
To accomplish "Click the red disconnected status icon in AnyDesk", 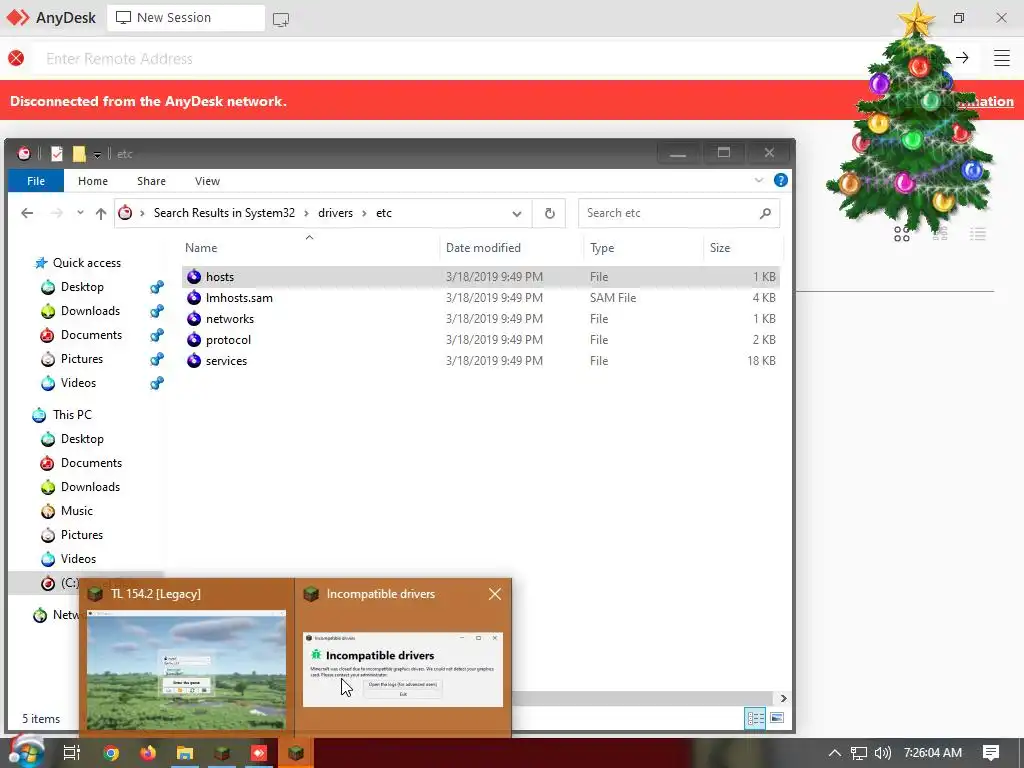I will (x=16, y=58).
